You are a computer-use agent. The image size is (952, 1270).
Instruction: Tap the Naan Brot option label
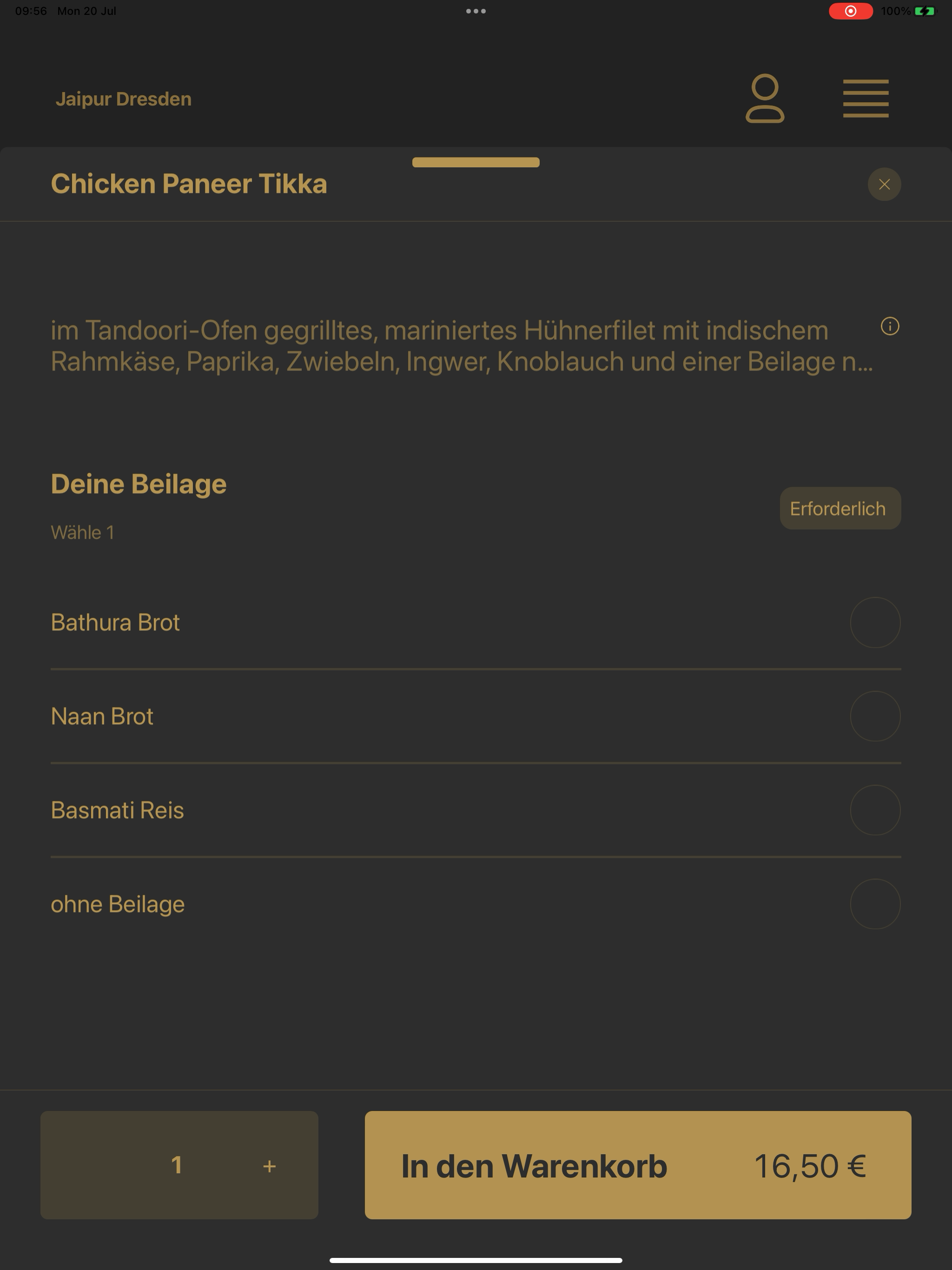(x=102, y=716)
